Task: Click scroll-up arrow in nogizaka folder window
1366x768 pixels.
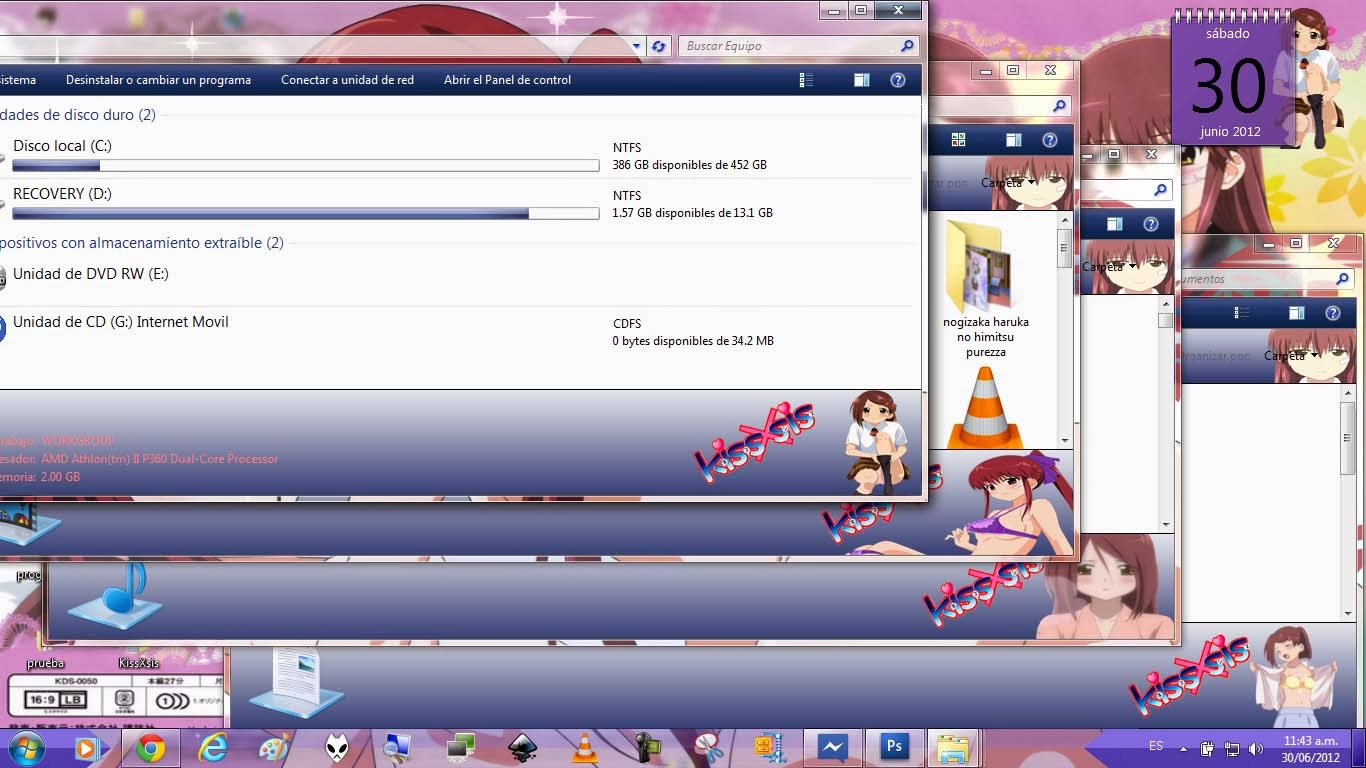Action: 1064,220
